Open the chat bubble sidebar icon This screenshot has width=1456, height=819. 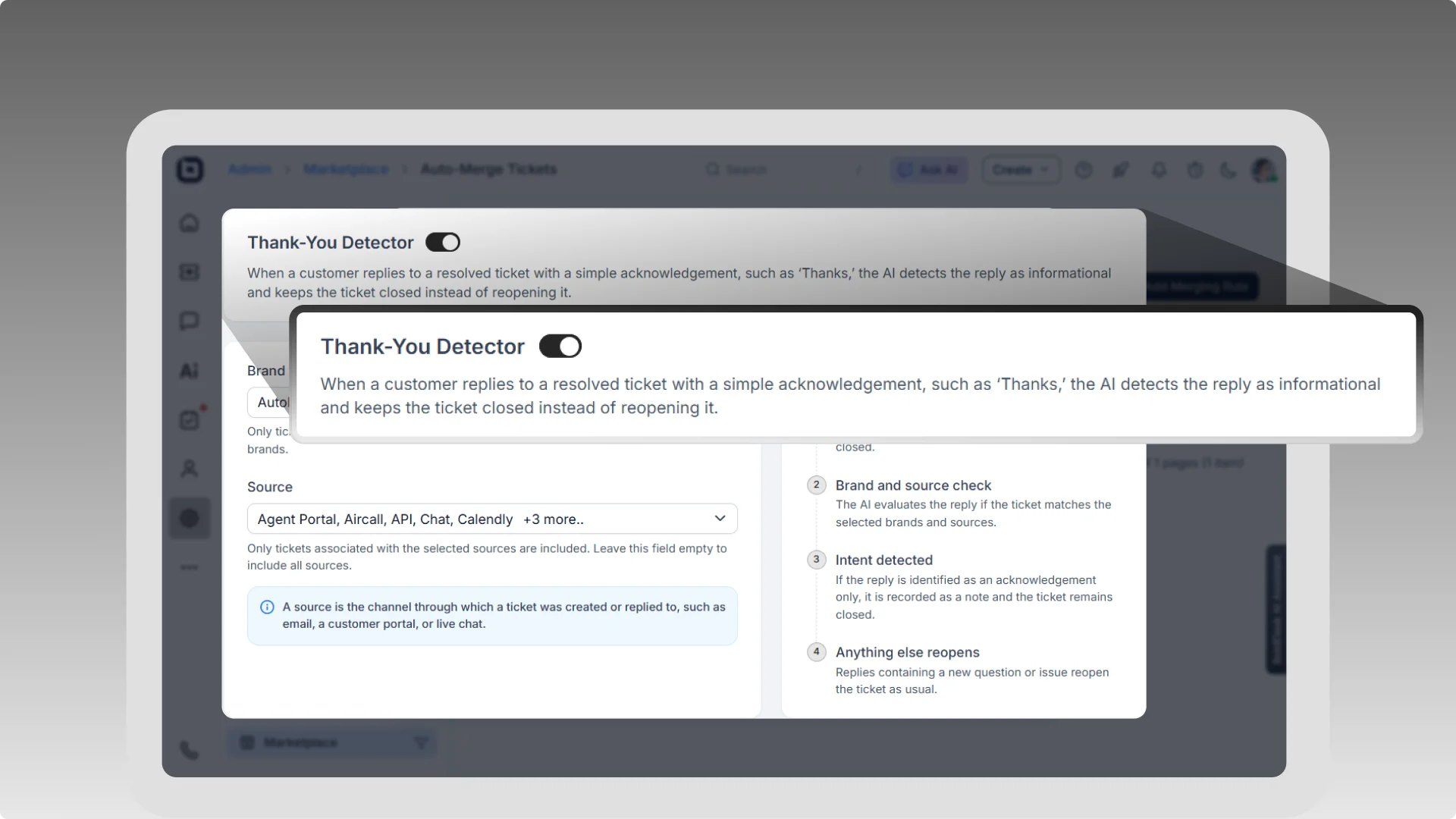pos(189,321)
